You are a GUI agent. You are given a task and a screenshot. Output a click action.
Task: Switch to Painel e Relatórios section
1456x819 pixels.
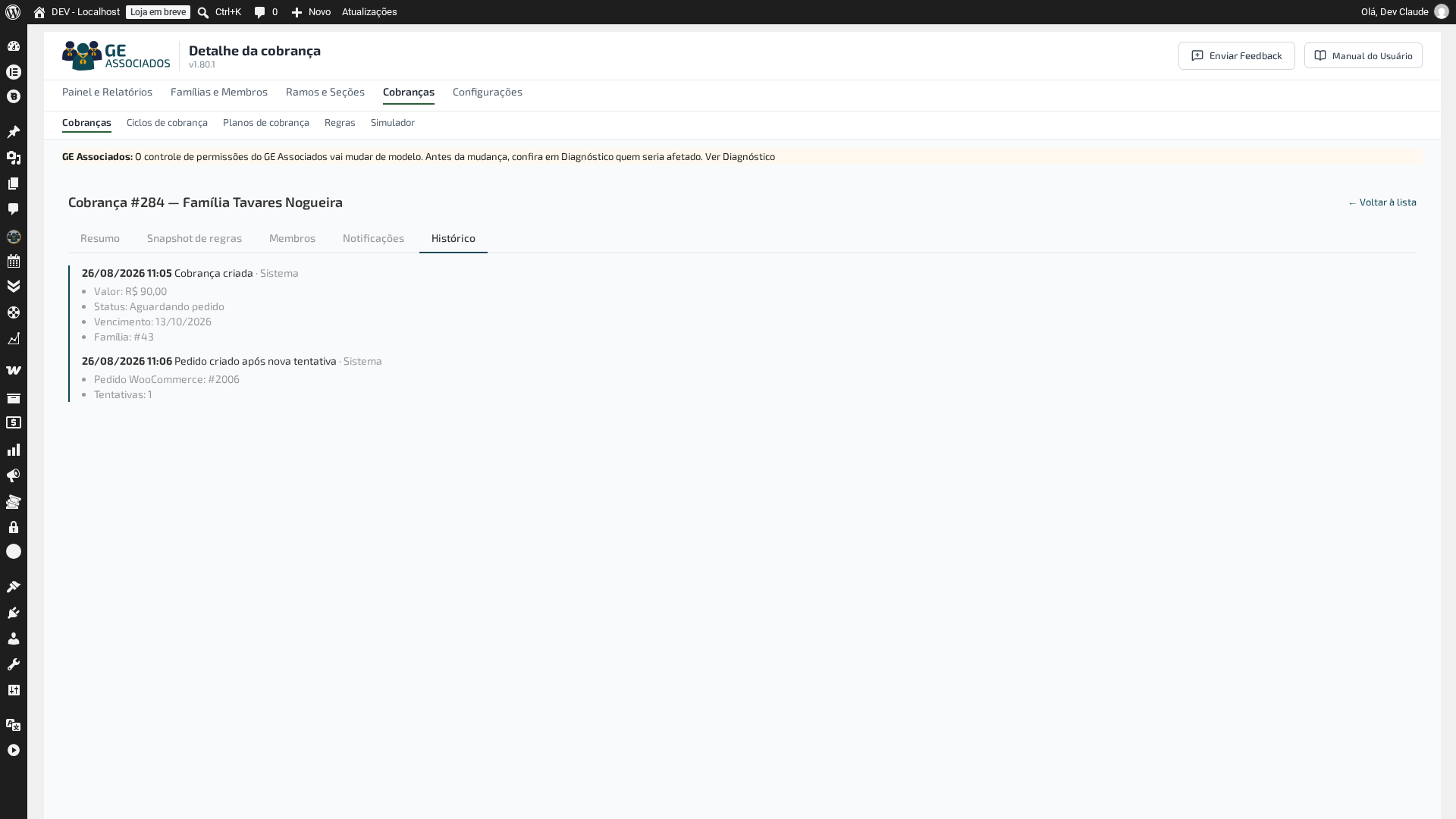107,92
